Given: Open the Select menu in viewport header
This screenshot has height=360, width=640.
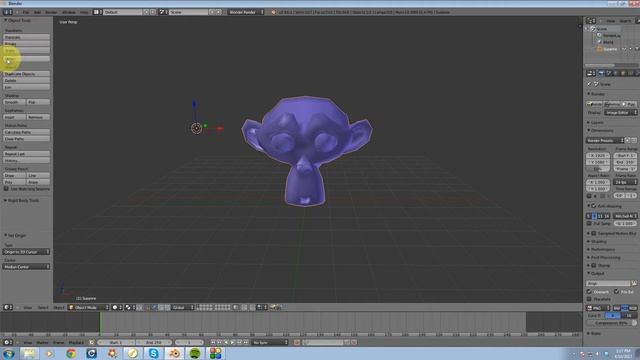Looking at the screenshot, I should point(43,307).
